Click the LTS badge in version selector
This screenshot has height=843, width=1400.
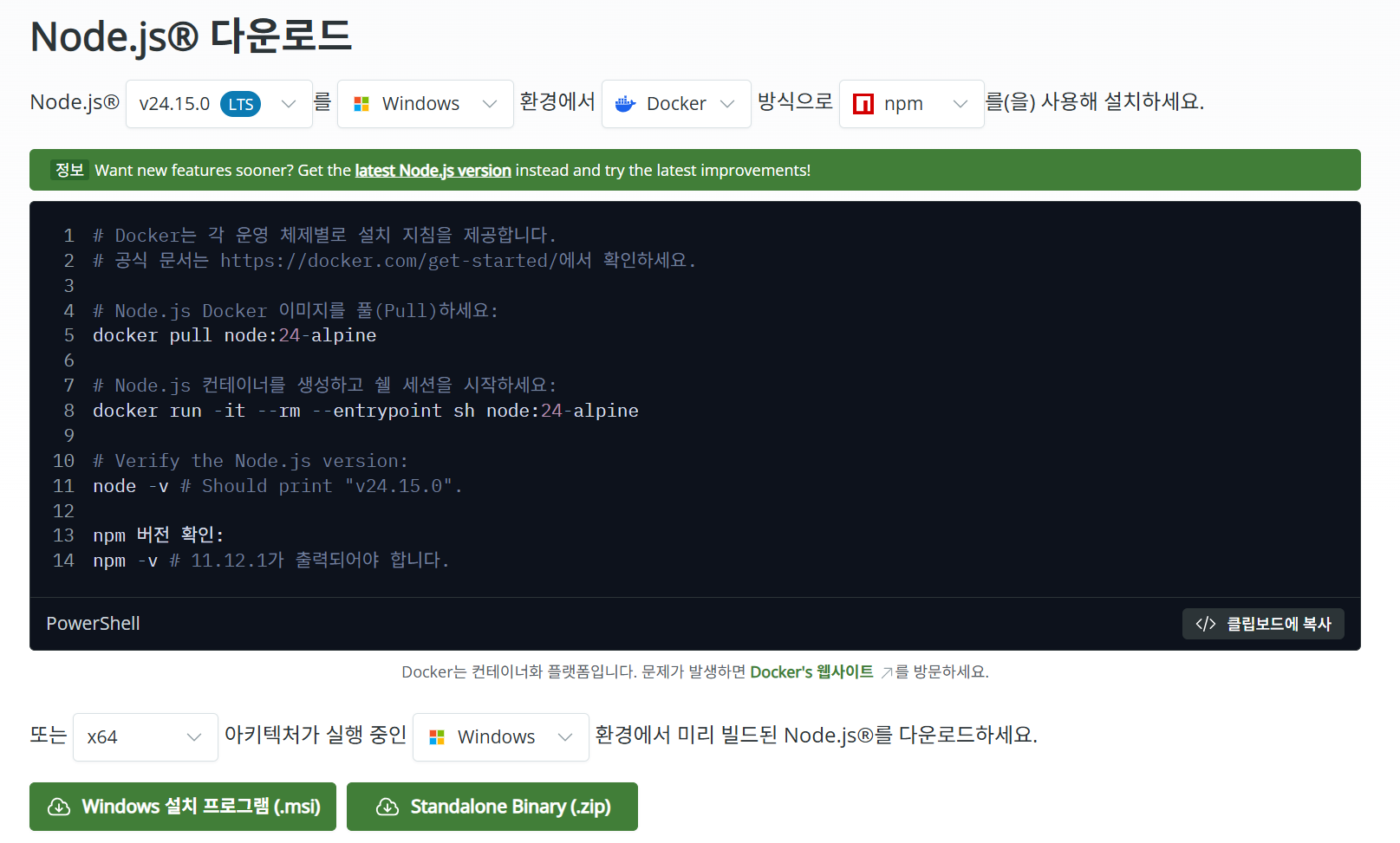[241, 104]
